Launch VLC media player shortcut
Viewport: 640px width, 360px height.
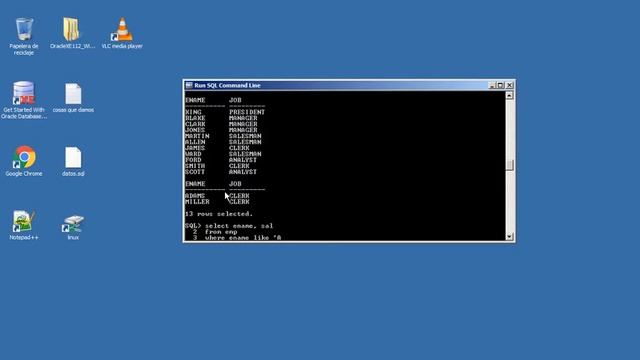coord(122,33)
